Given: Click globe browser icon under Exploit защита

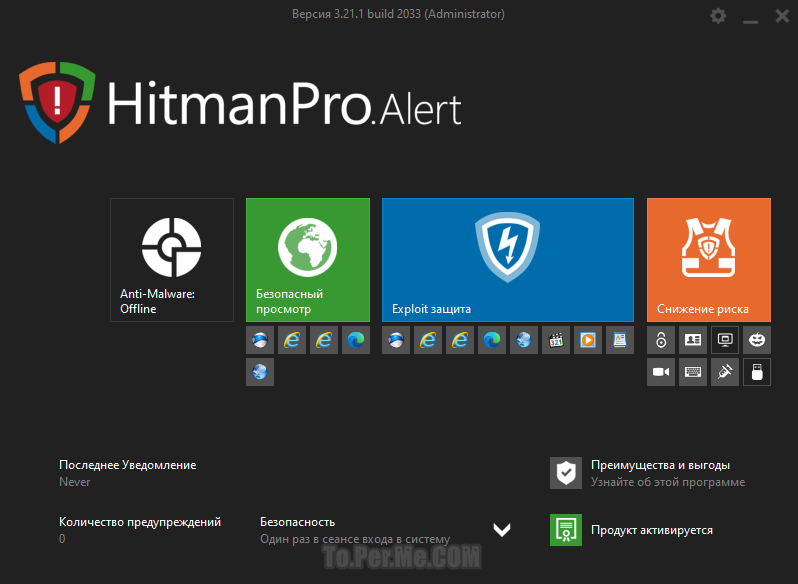Looking at the screenshot, I should (x=524, y=340).
